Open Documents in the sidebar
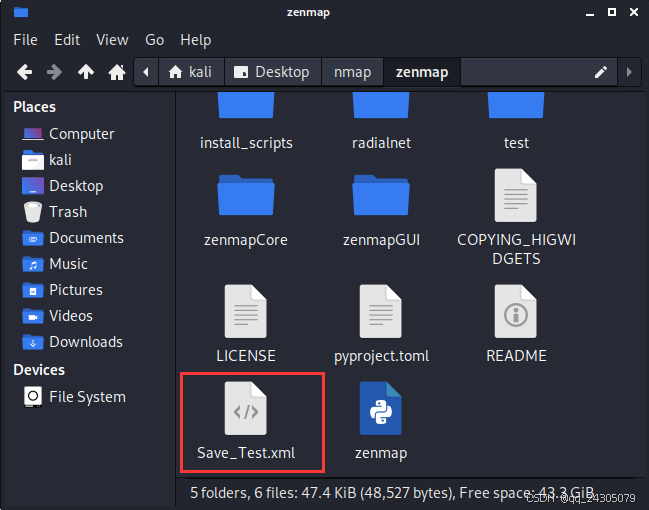Screen dimensions: 649x510 point(73,238)
